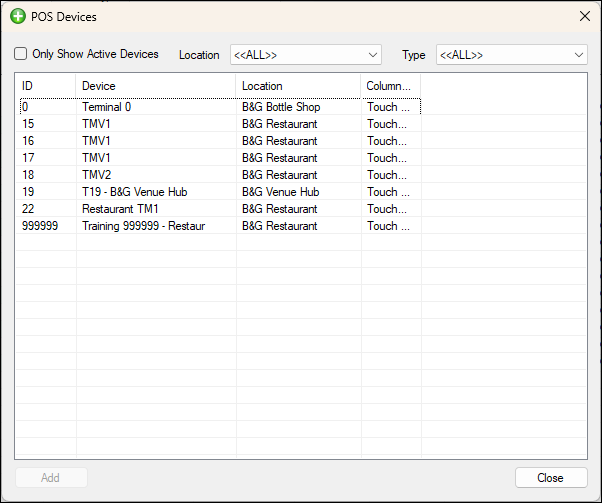602x503 pixels.
Task: Close the POS Devices window
Action: coord(585,16)
